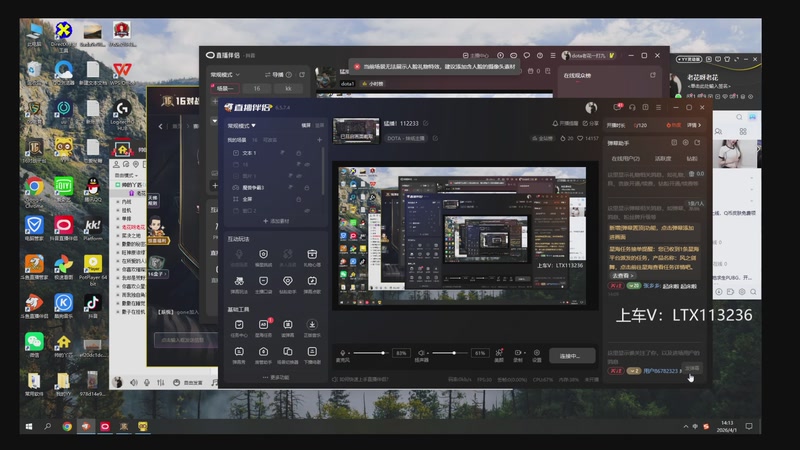Mute the 扬声器 speaker icon

[x=421, y=353]
